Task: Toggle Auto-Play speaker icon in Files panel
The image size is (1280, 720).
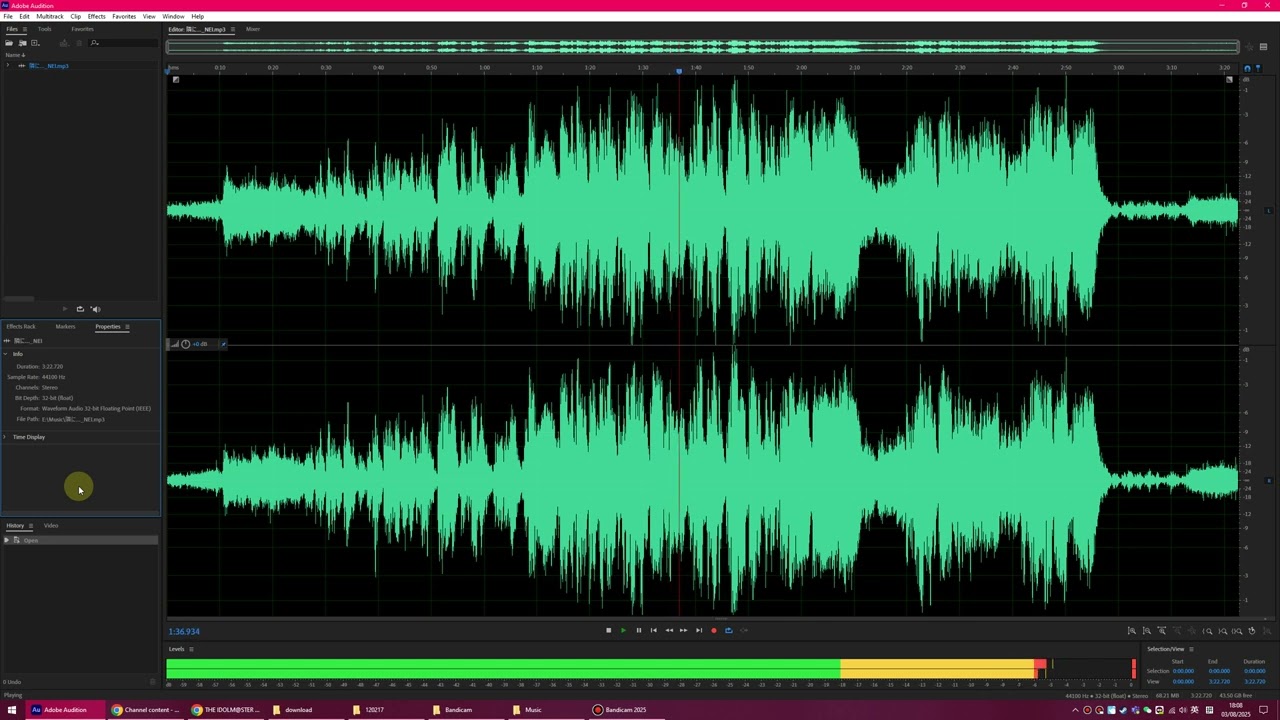Action: (95, 309)
